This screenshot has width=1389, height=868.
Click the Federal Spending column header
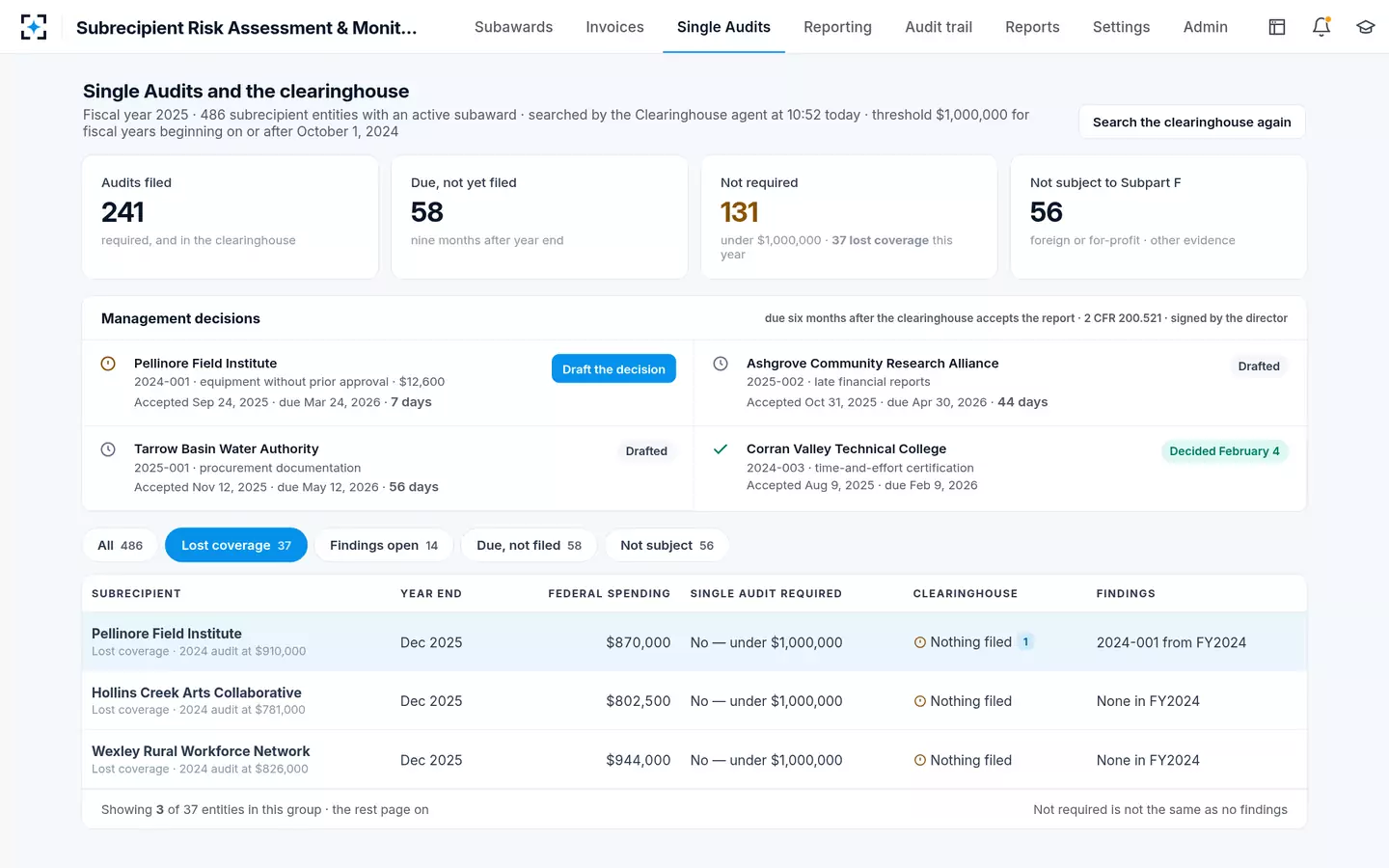coord(609,594)
